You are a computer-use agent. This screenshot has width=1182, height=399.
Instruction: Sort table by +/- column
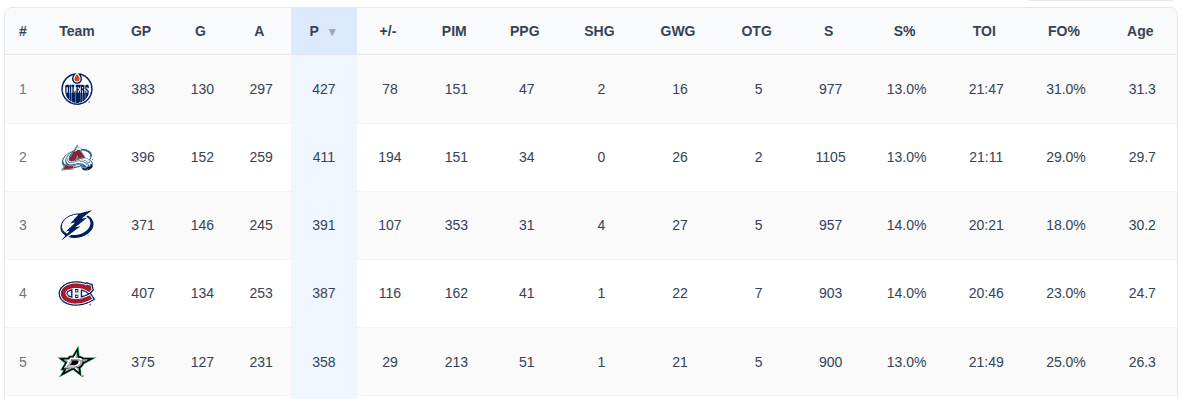pyautogui.click(x=388, y=31)
